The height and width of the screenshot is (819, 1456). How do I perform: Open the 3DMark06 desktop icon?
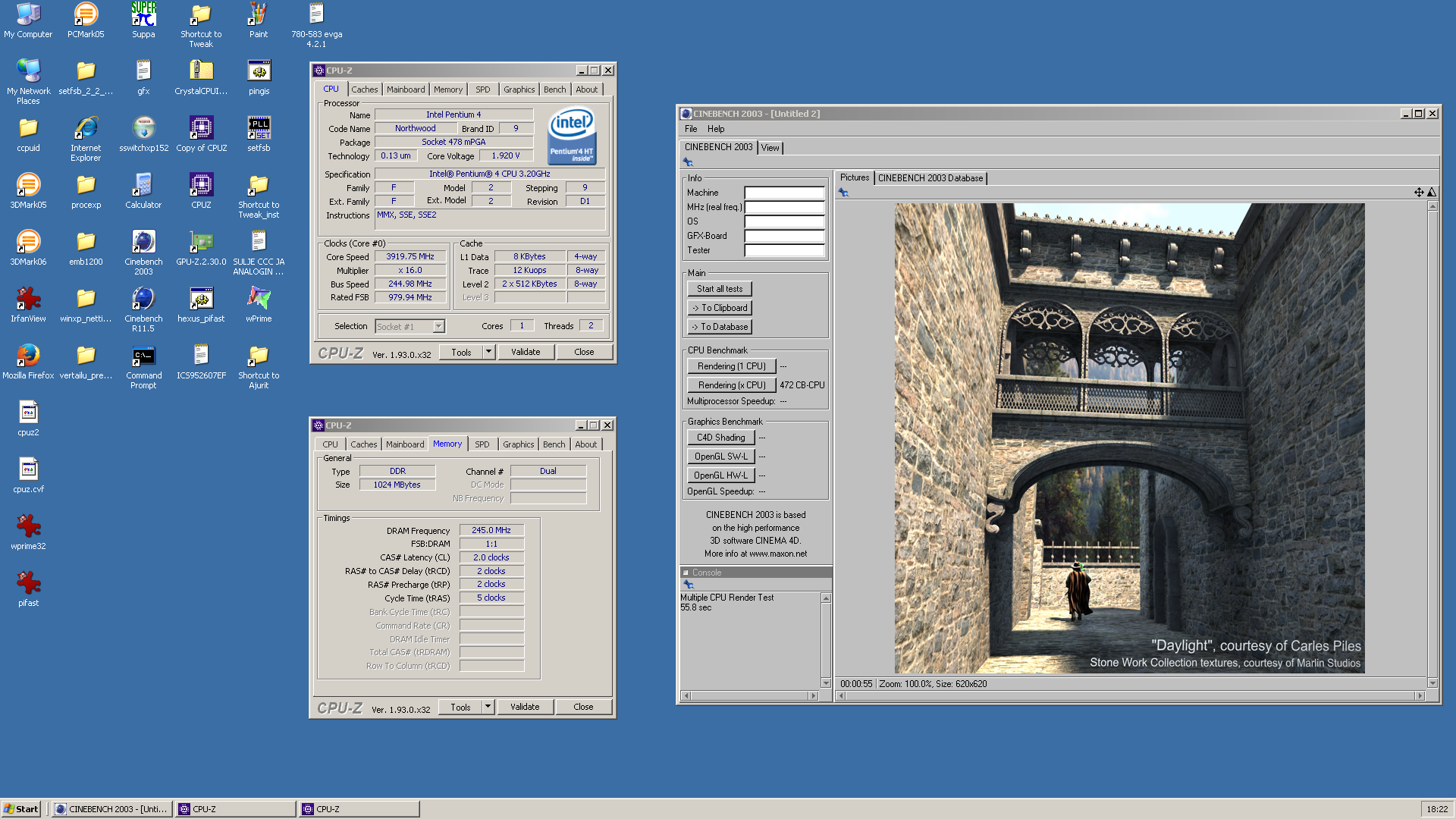(x=28, y=248)
